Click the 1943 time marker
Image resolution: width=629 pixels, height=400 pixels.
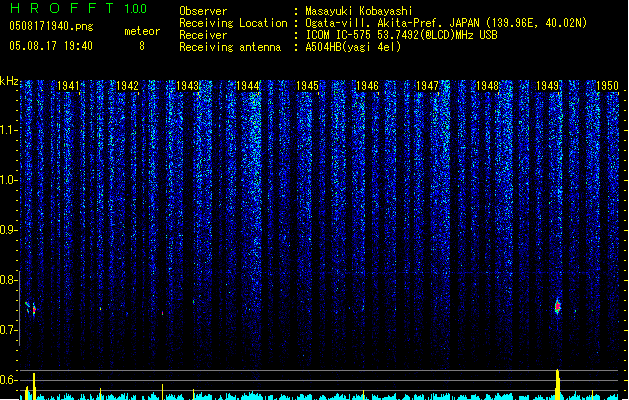(x=187, y=86)
